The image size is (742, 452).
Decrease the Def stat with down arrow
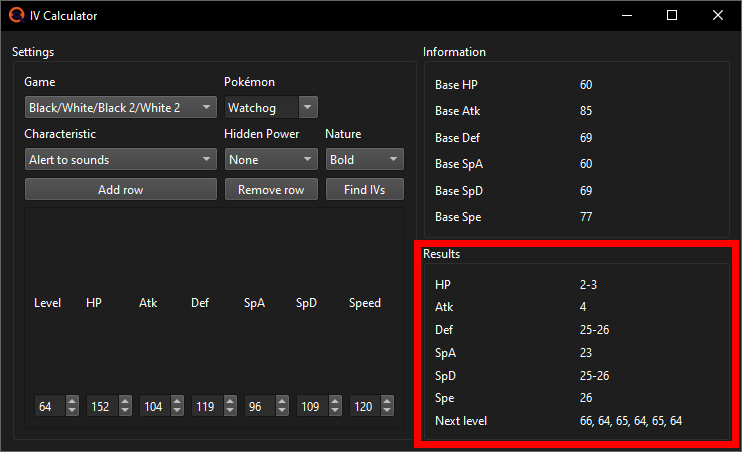[x=228, y=411]
